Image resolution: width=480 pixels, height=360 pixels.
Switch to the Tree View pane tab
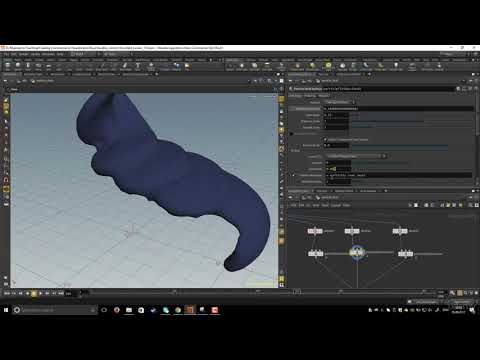(322, 191)
